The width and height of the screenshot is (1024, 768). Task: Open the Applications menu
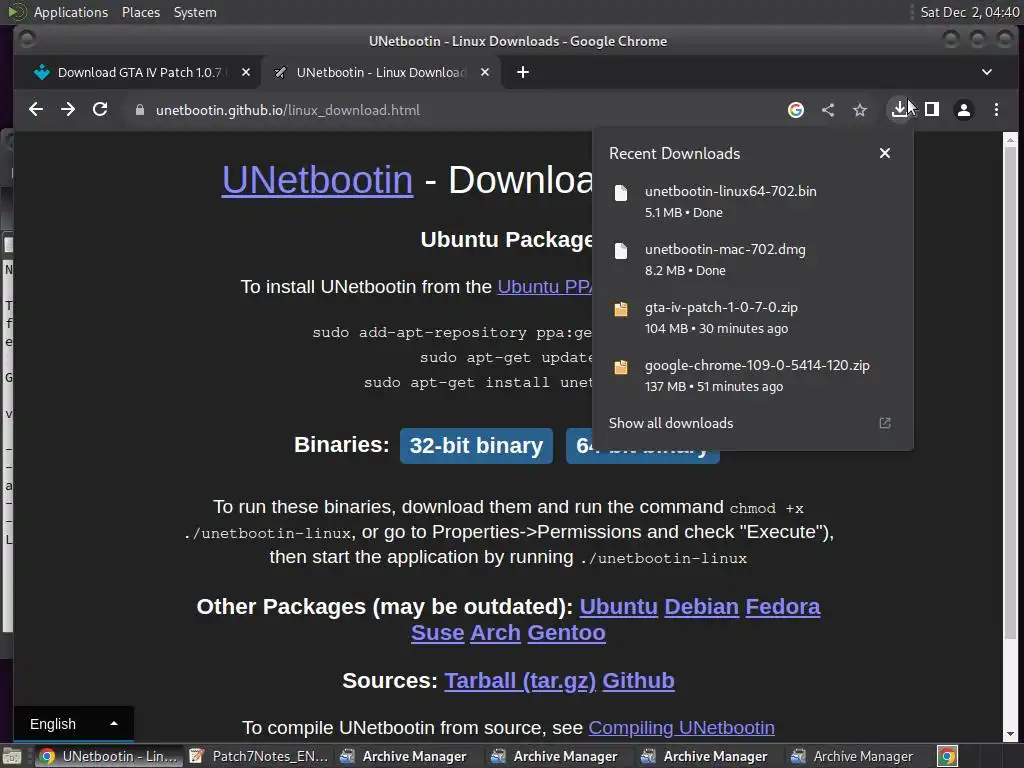pyautogui.click(x=71, y=12)
